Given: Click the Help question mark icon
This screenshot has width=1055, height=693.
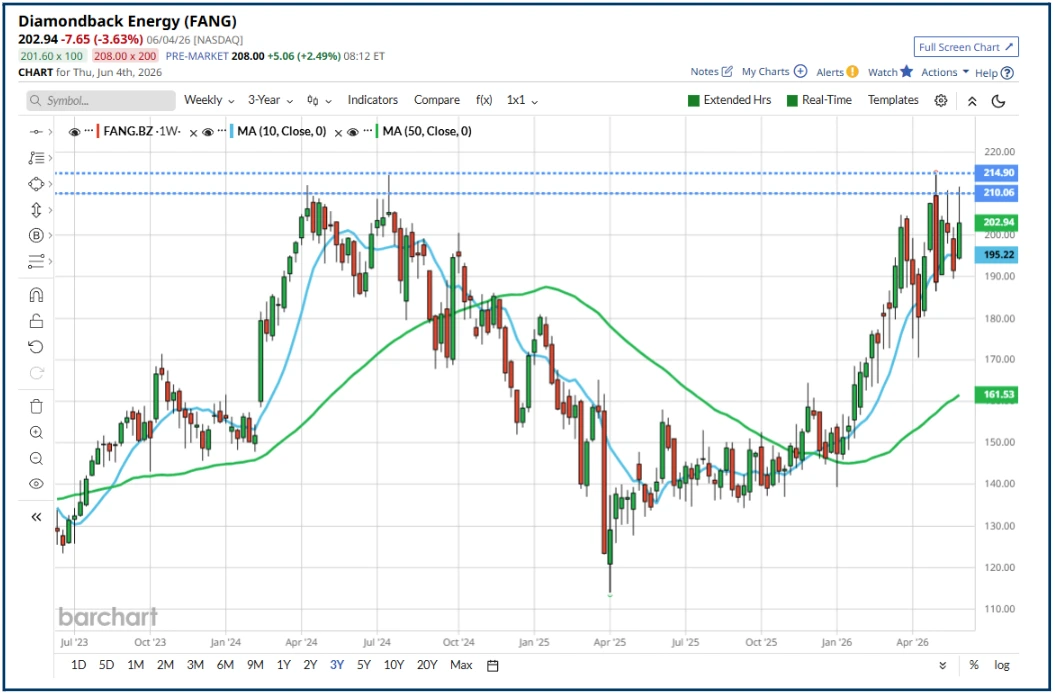Looking at the screenshot, I should (x=1007, y=73).
